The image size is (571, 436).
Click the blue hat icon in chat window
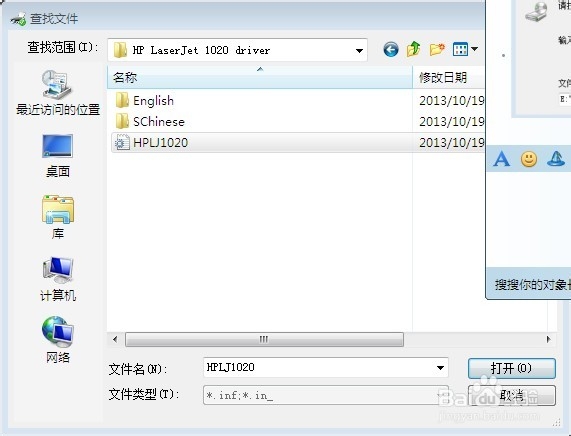[x=556, y=159]
